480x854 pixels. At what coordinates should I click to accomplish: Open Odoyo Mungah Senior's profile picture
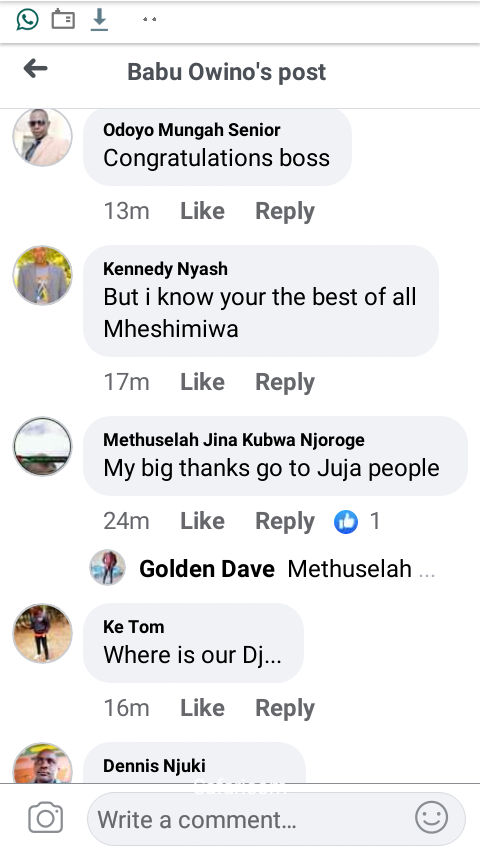point(42,137)
